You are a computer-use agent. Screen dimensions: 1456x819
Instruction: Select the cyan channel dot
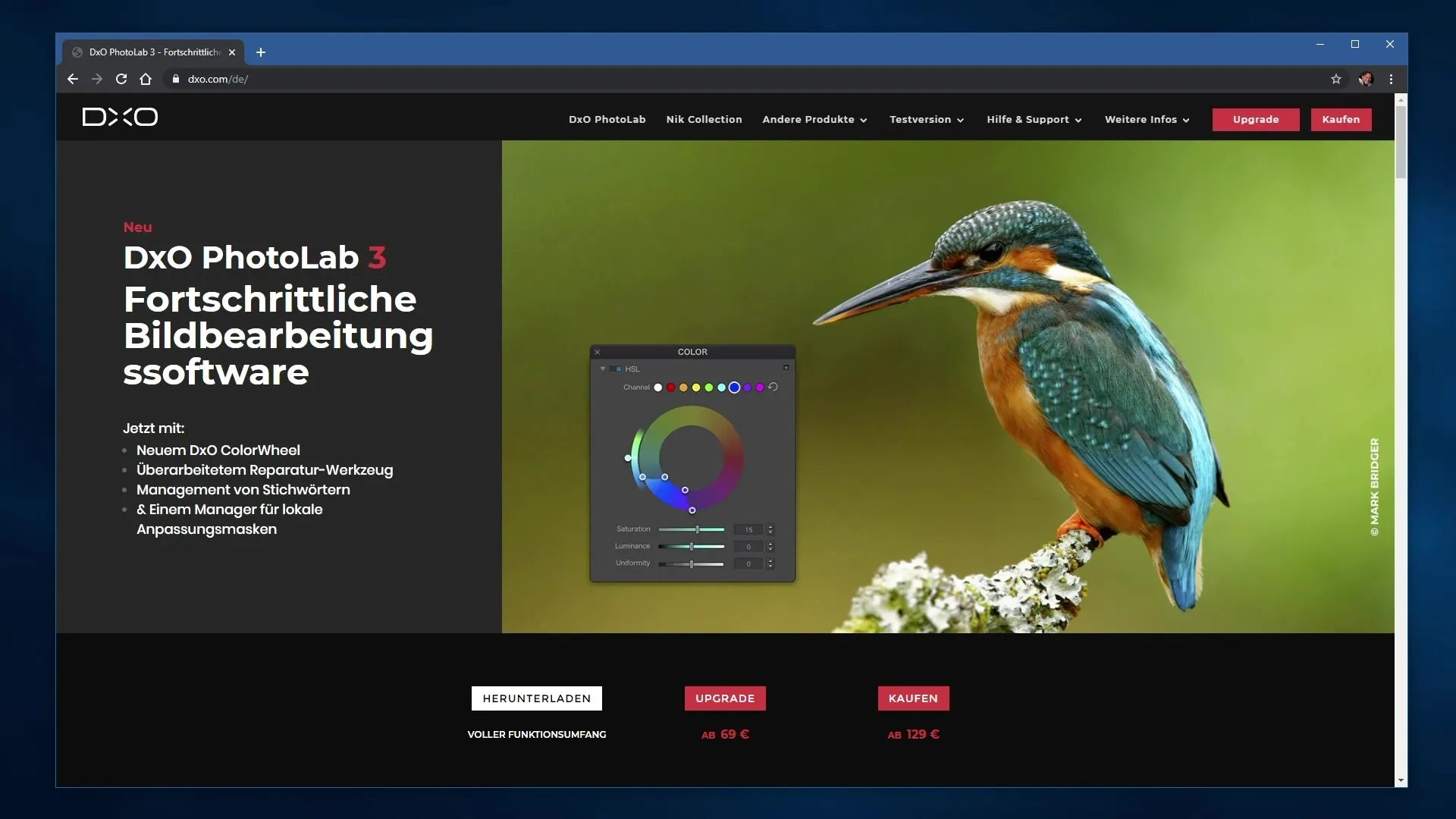click(721, 388)
